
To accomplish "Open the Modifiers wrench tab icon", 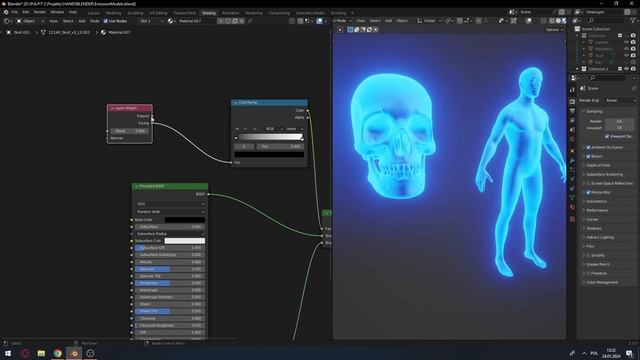I will tap(572, 161).
